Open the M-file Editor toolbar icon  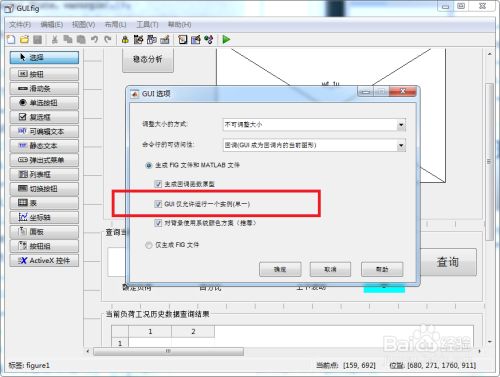tap(183, 40)
